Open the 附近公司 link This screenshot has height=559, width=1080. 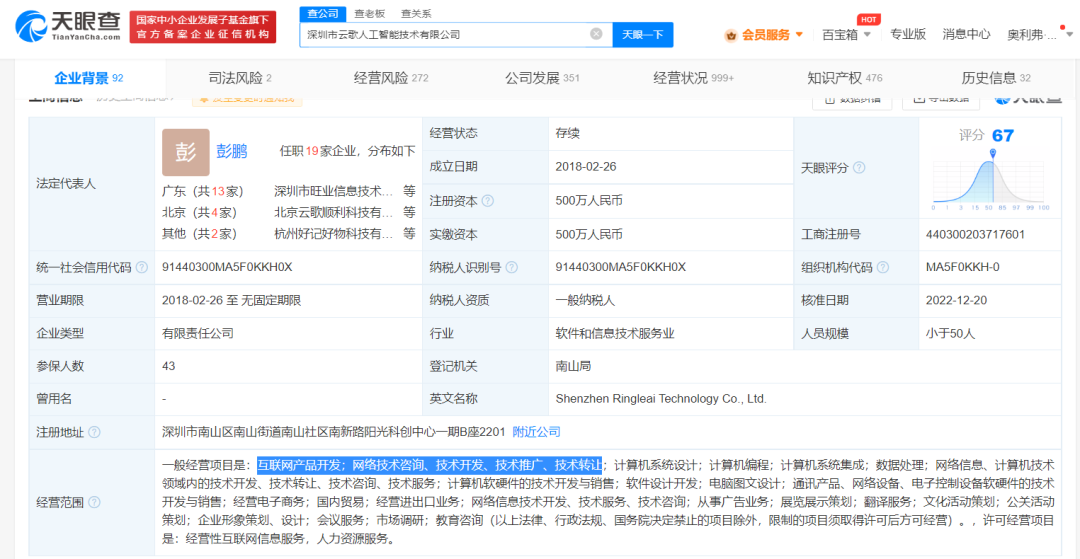[x=536, y=432]
